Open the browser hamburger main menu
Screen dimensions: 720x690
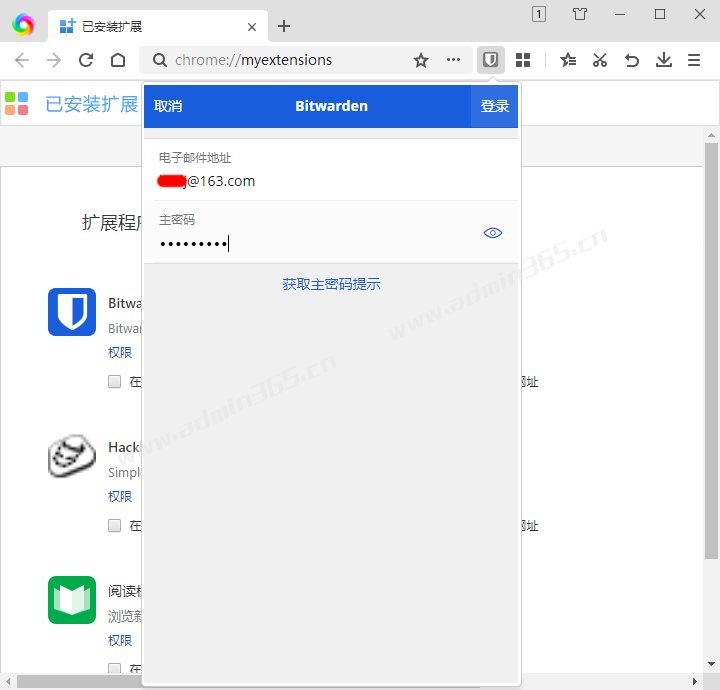694,60
